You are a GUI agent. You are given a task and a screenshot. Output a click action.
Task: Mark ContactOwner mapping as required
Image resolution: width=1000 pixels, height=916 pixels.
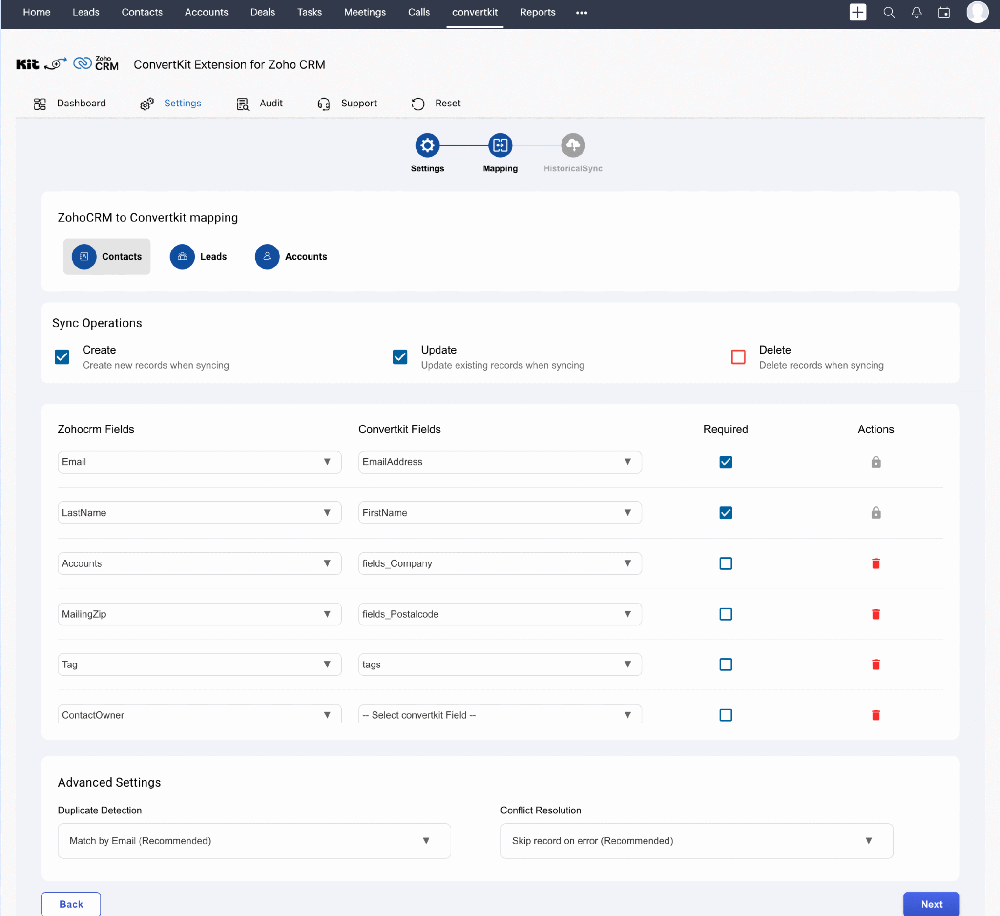(725, 715)
